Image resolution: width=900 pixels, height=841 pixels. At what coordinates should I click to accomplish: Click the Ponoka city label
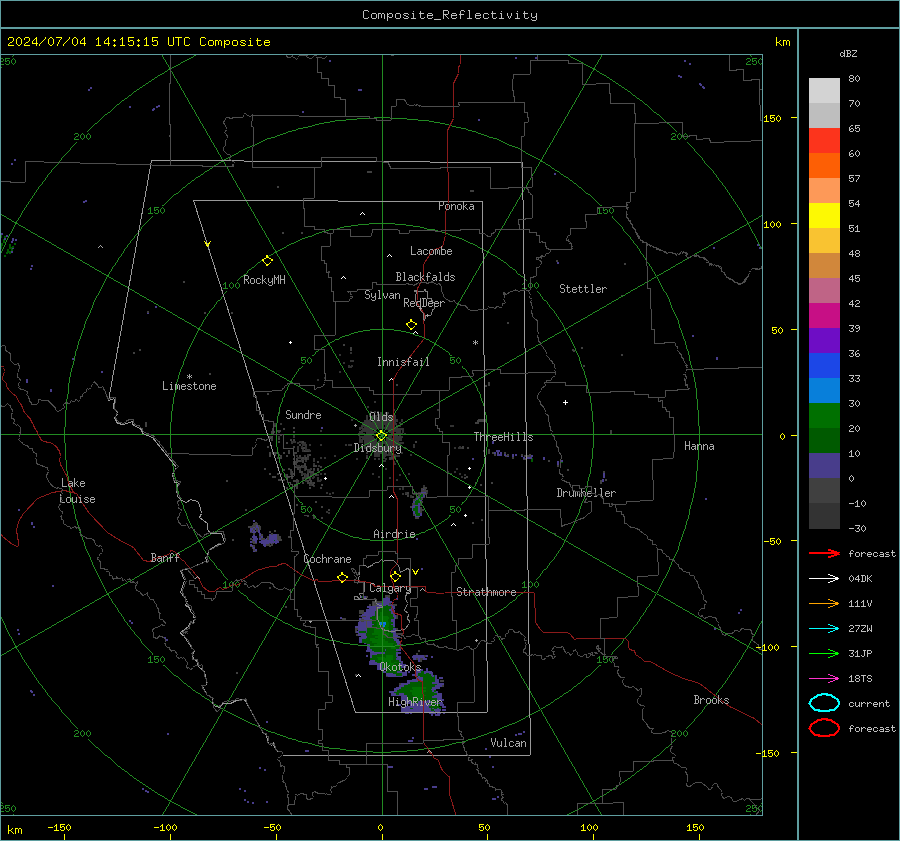point(456,206)
